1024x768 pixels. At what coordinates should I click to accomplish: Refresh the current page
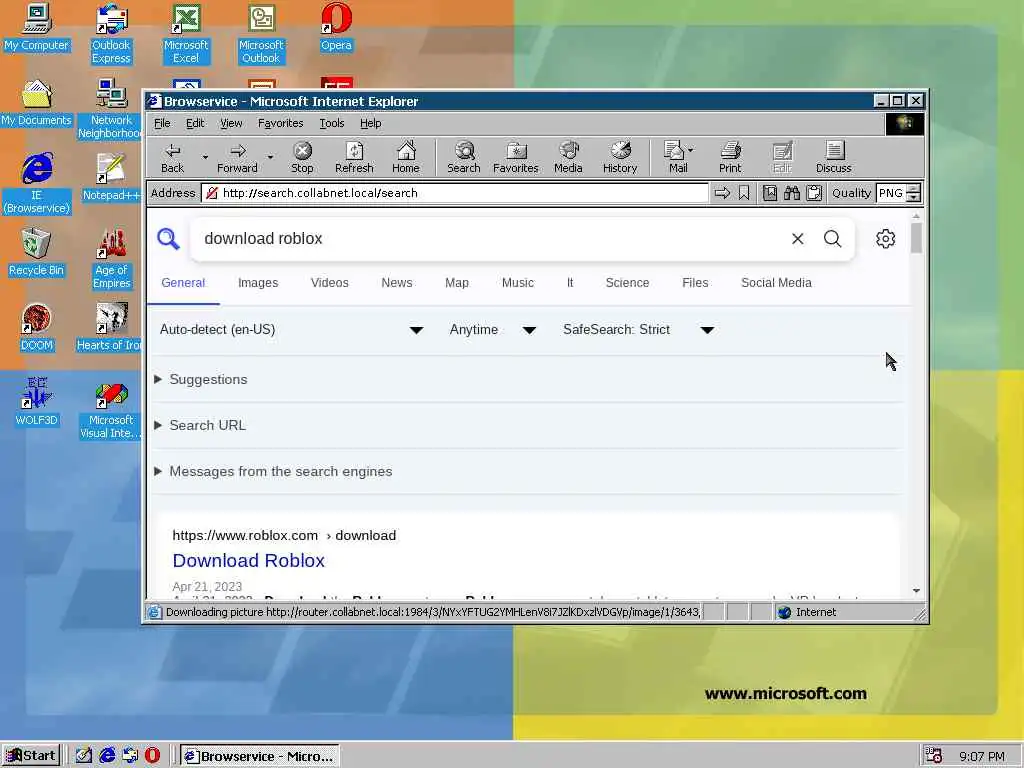pos(354,158)
